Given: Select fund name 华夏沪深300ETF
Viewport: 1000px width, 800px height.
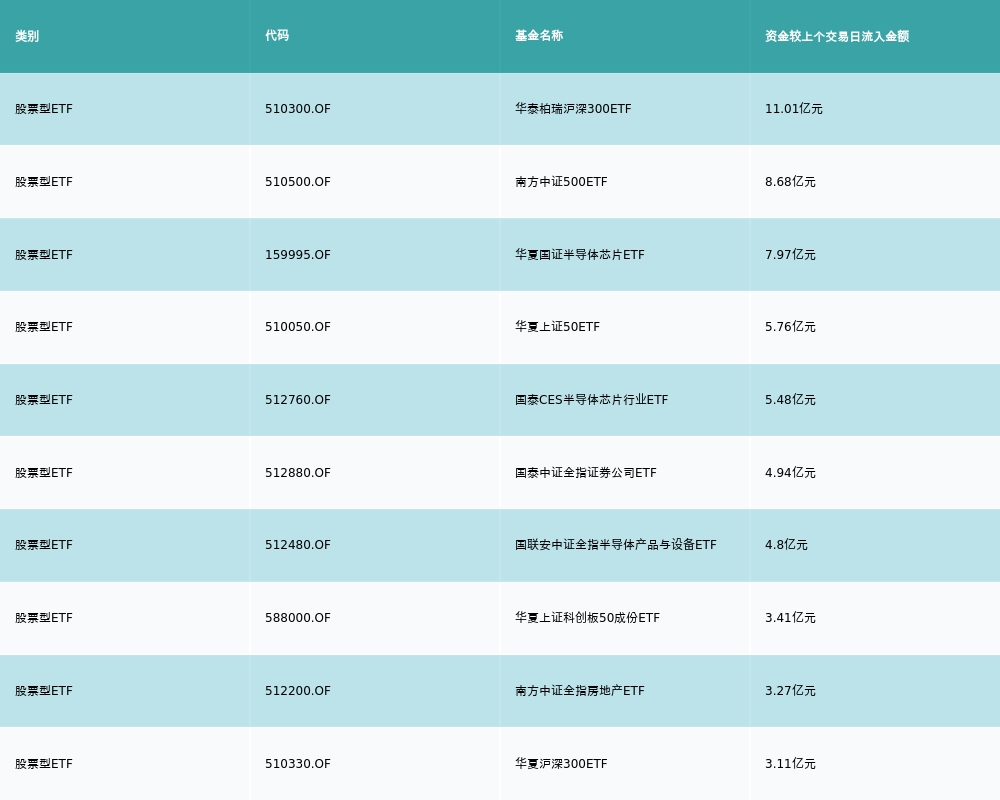Looking at the screenshot, I should click(x=561, y=764).
